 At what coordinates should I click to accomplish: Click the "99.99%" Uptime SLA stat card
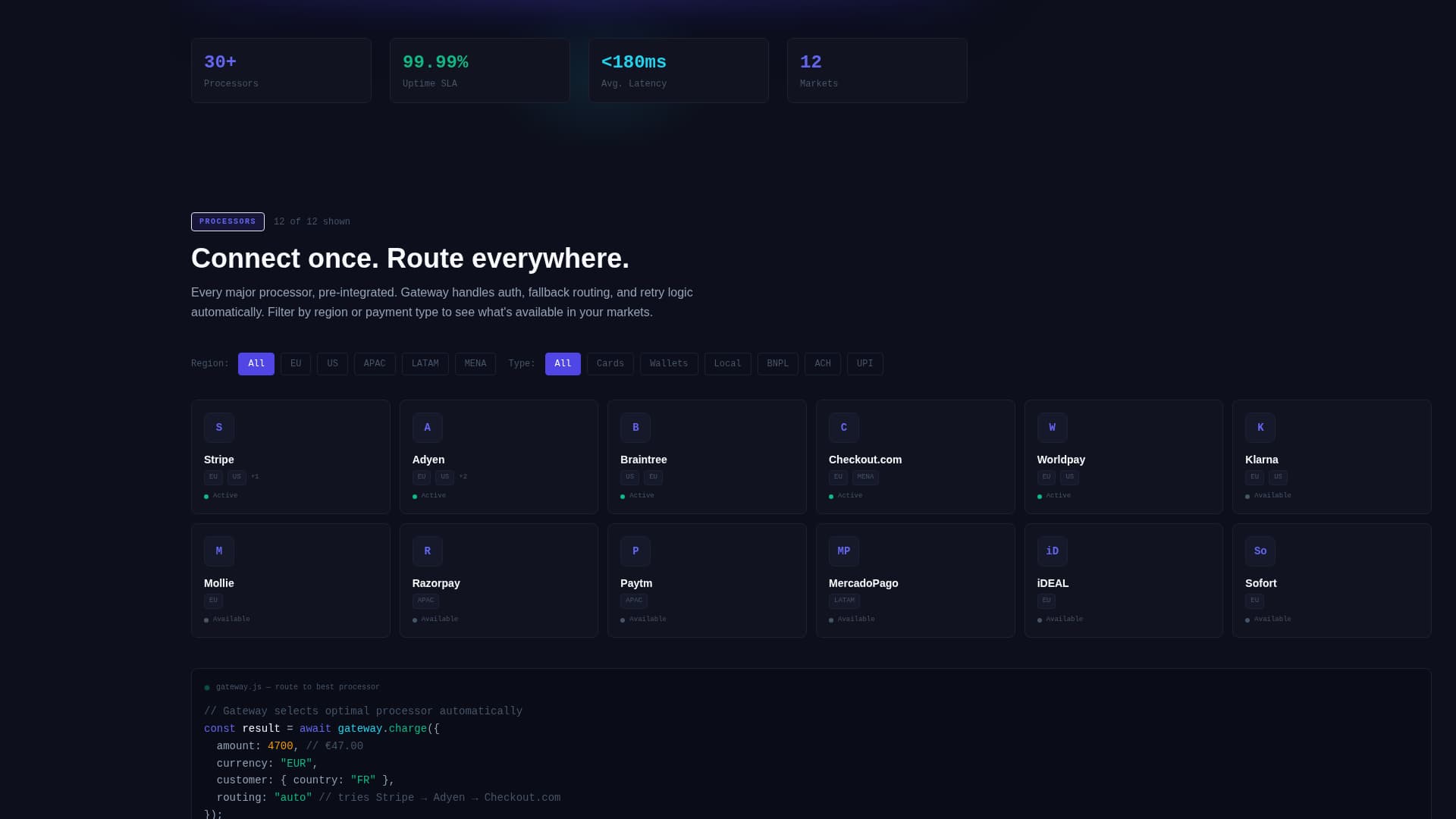pos(480,71)
